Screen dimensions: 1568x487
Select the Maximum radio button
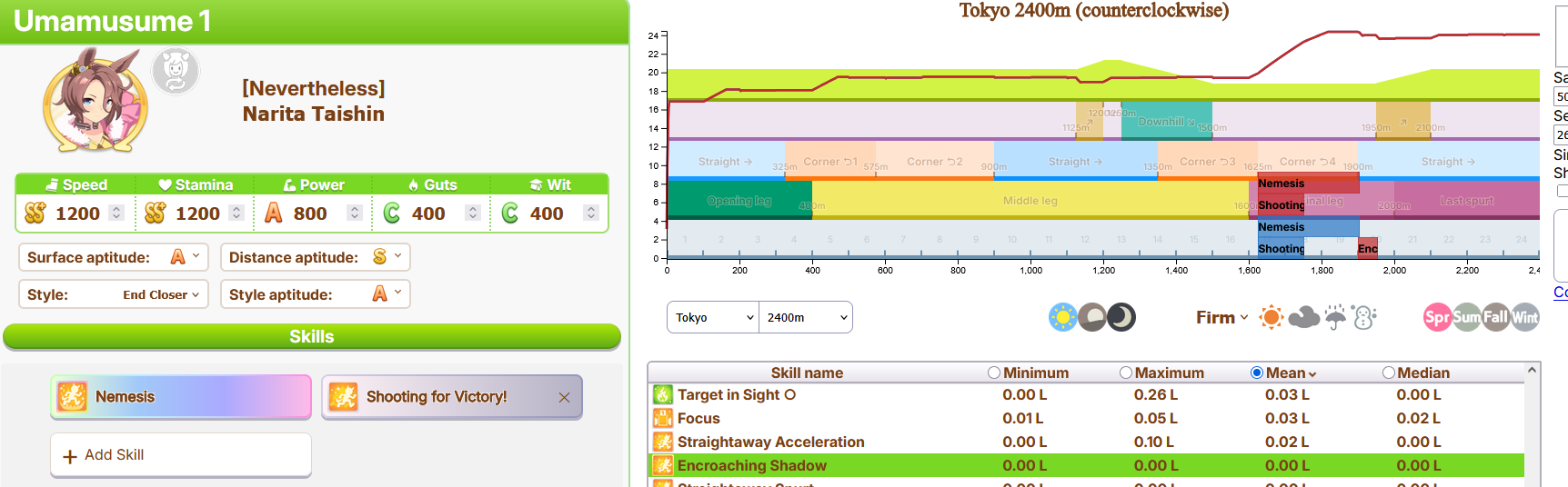(x=1126, y=373)
